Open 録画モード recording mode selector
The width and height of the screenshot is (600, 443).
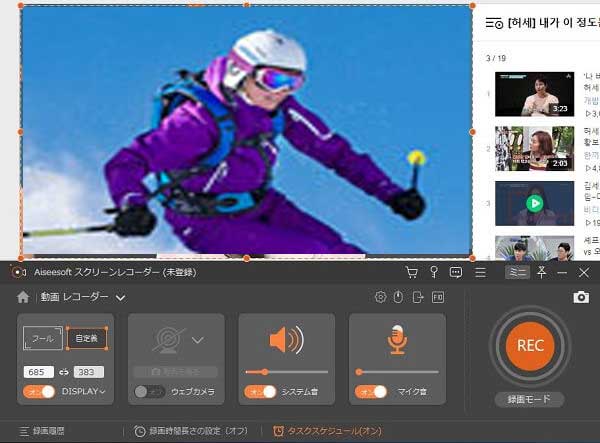pyautogui.click(x=529, y=399)
